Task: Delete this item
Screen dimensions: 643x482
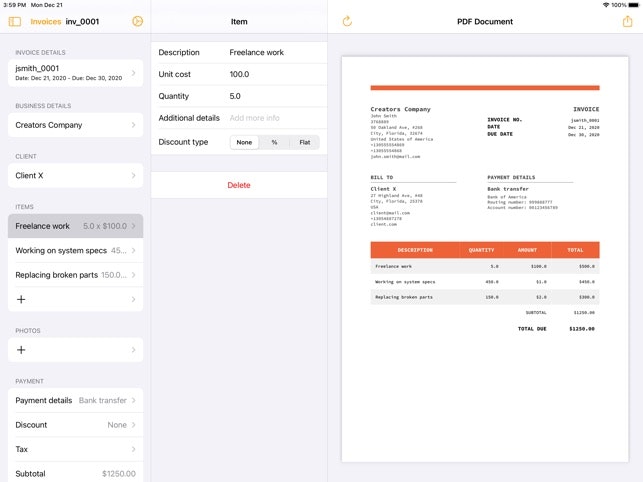Action: [239, 185]
